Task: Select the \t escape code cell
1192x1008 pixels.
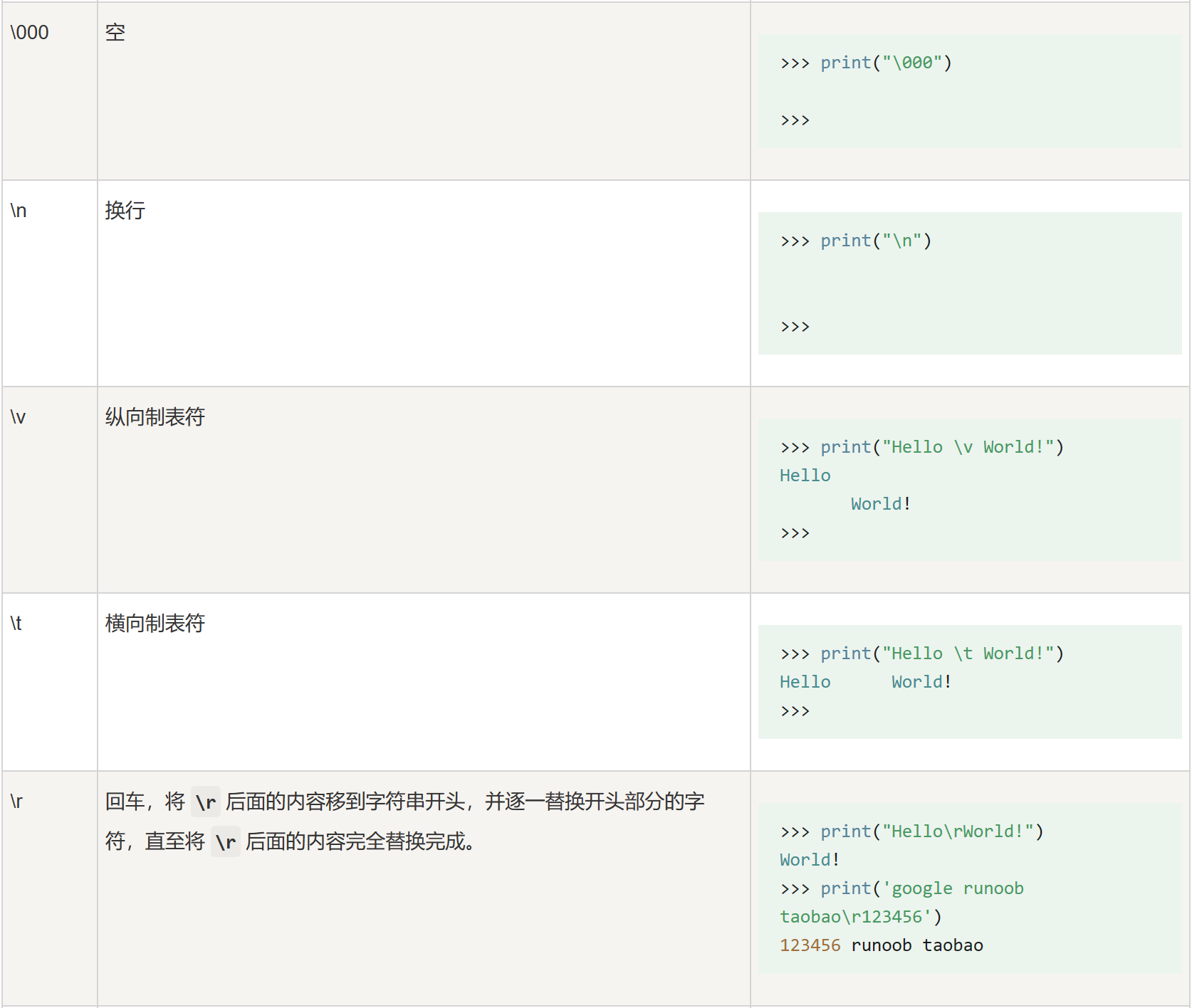Action: pos(50,682)
